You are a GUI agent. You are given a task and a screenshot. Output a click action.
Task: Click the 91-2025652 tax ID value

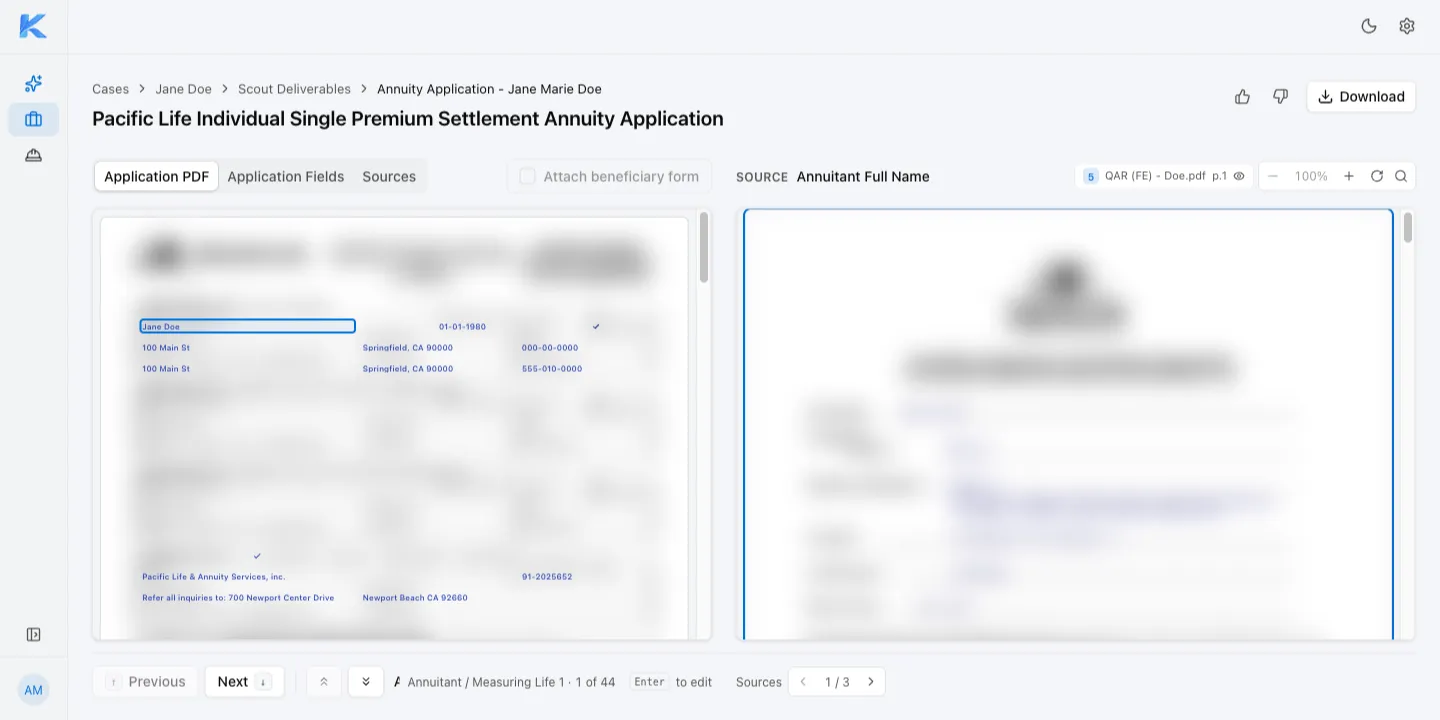547,577
